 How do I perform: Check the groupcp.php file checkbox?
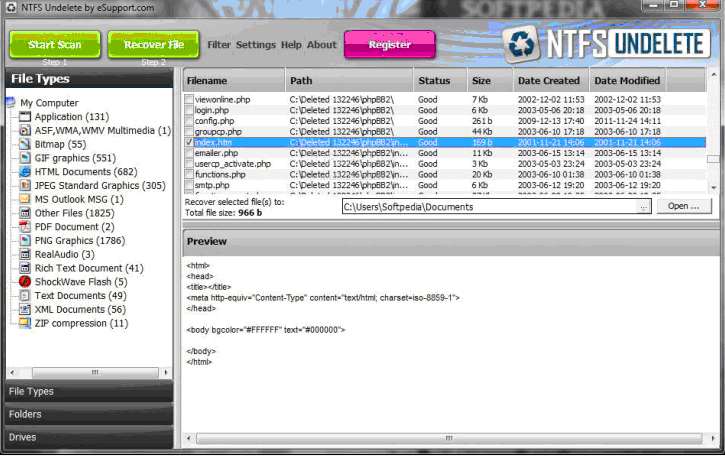(189, 131)
